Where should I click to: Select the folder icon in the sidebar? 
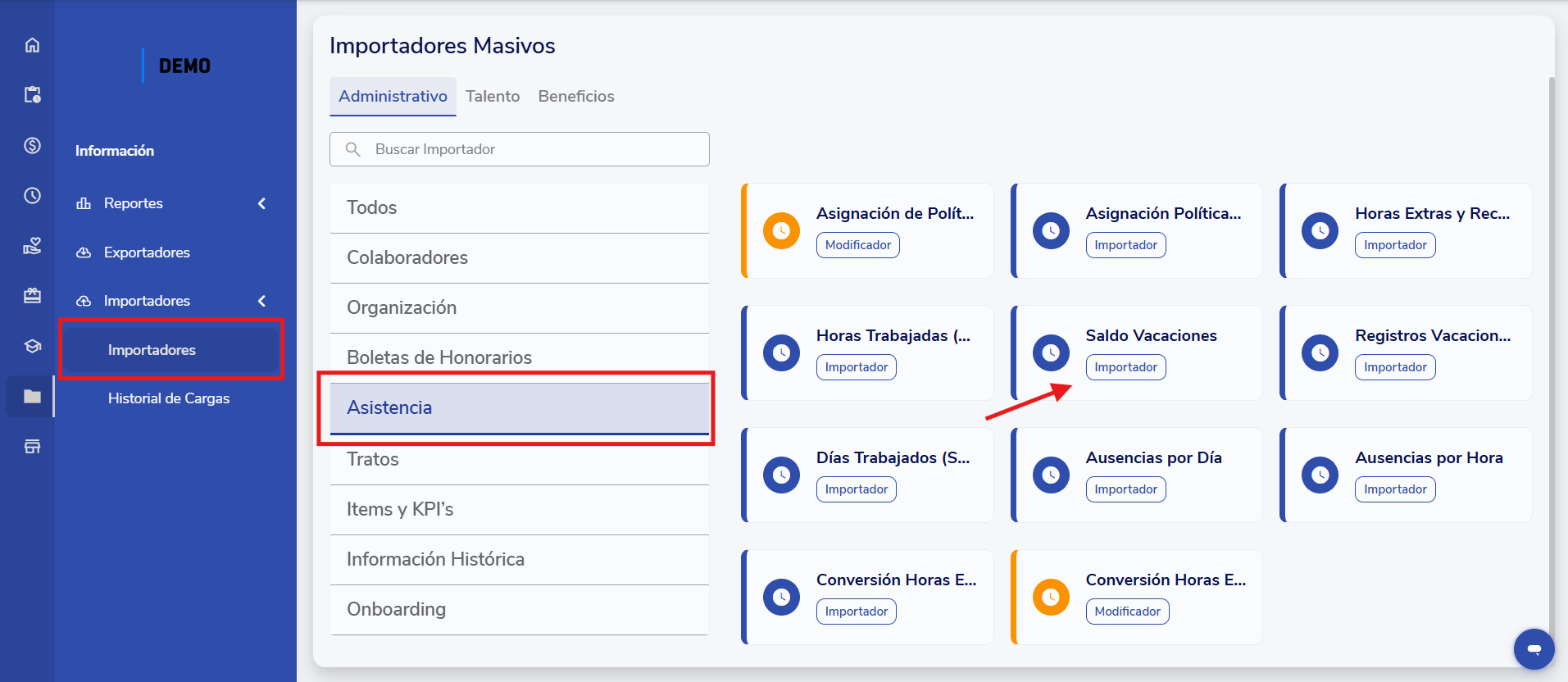coord(32,397)
